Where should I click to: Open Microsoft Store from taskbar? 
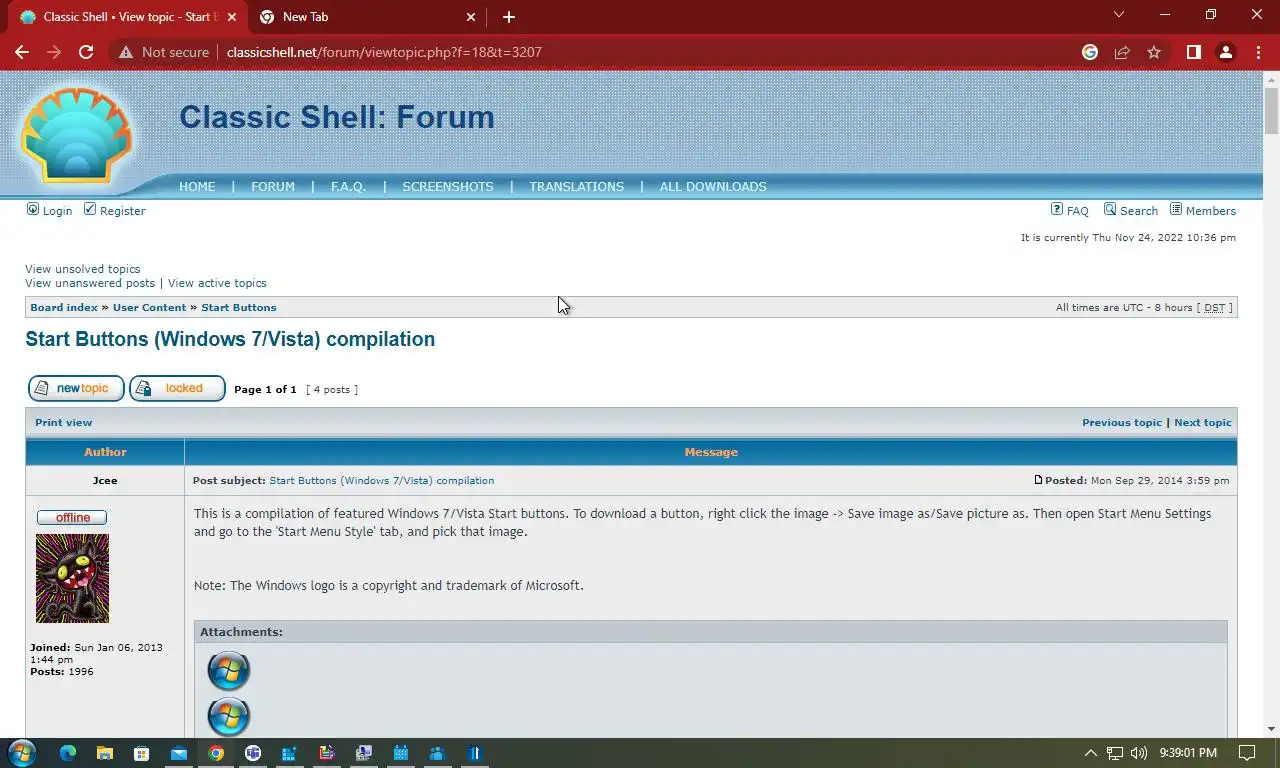click(142, 753)
